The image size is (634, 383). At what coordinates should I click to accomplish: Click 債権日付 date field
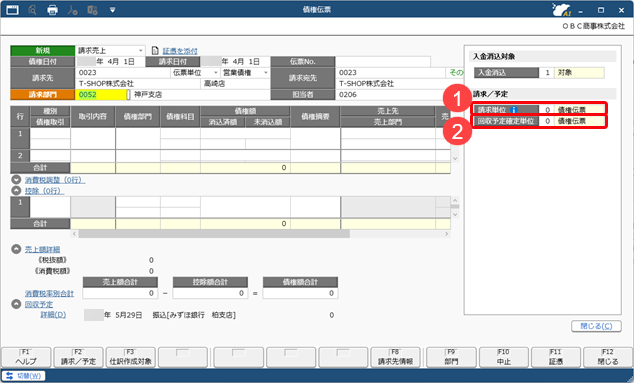(110, 61)
